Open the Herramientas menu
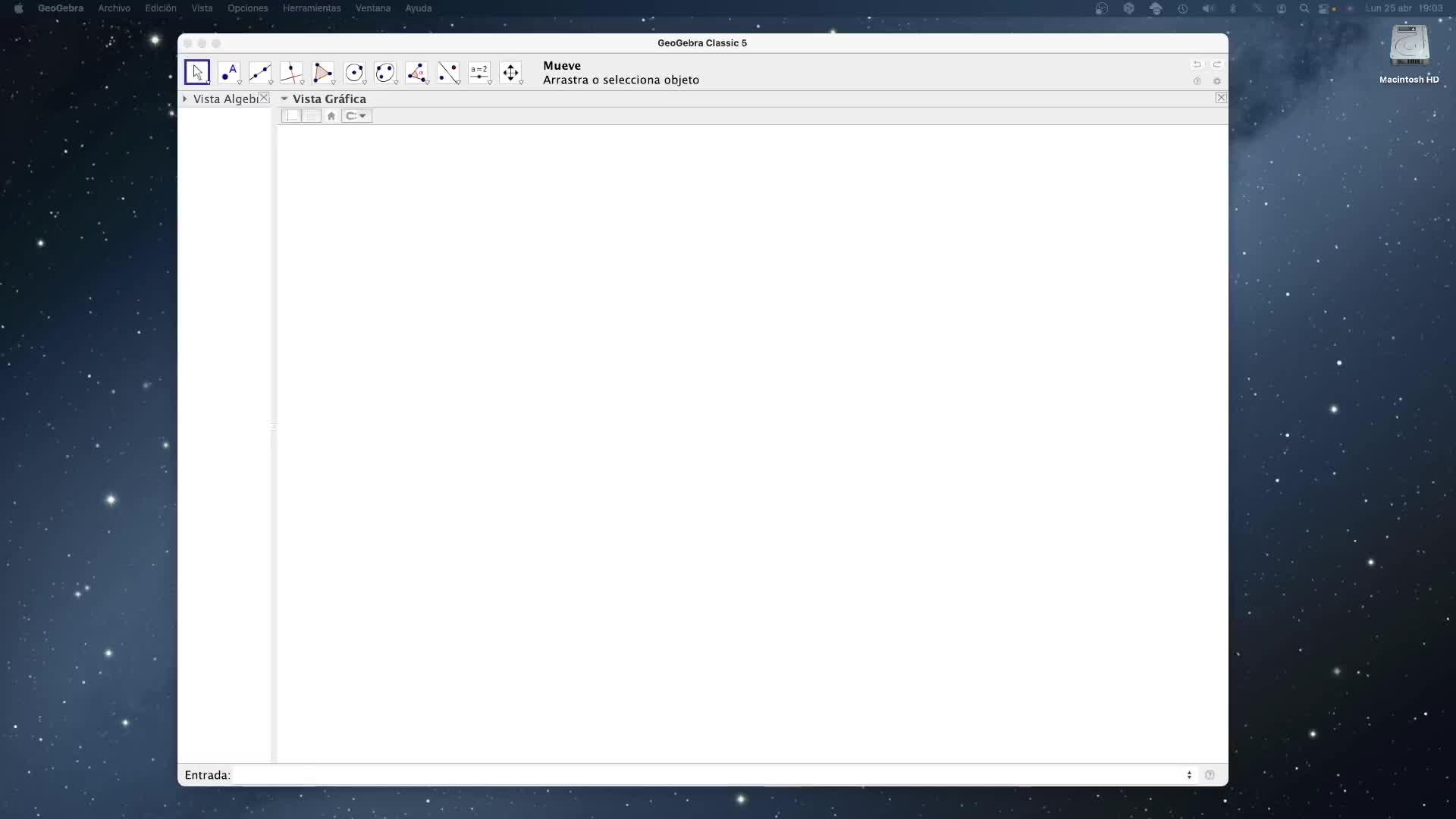Viewport: 1456px width, 819px height. tap(311, 8)
